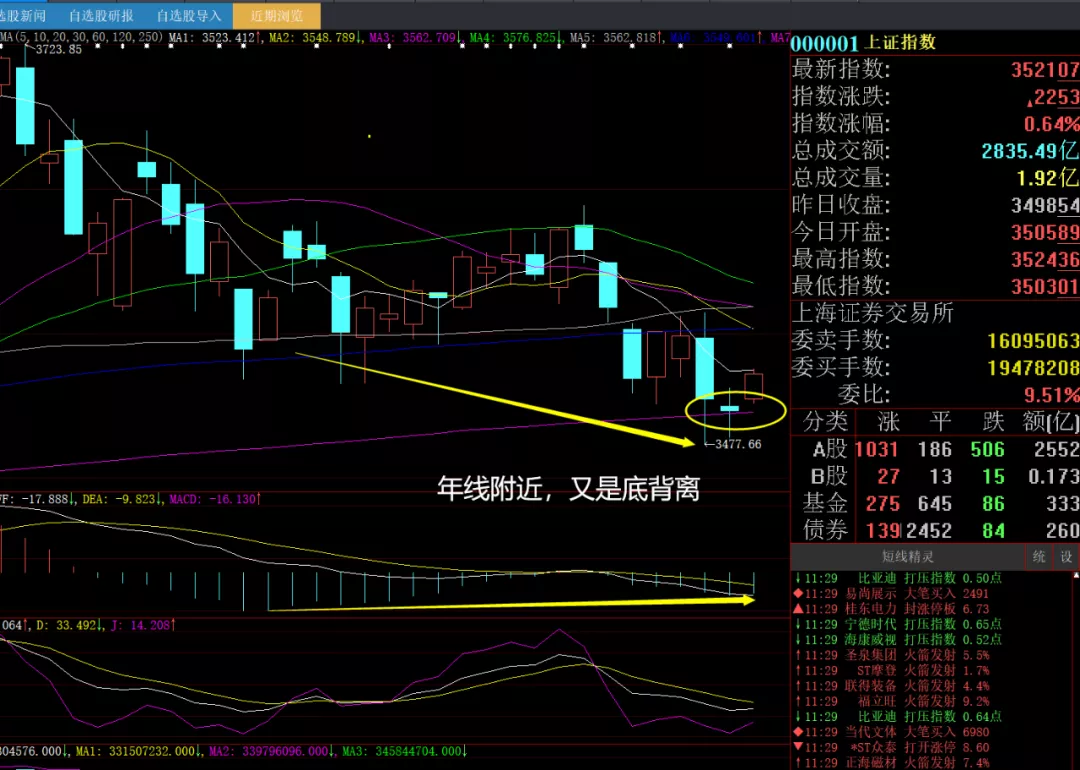Click the MA5: 3562.818 readout

click(616, 38)
